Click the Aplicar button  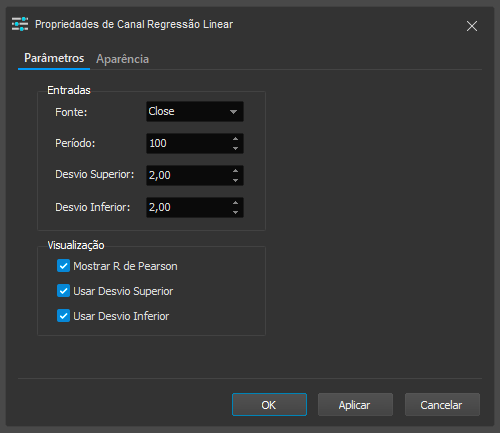point(355,405)
